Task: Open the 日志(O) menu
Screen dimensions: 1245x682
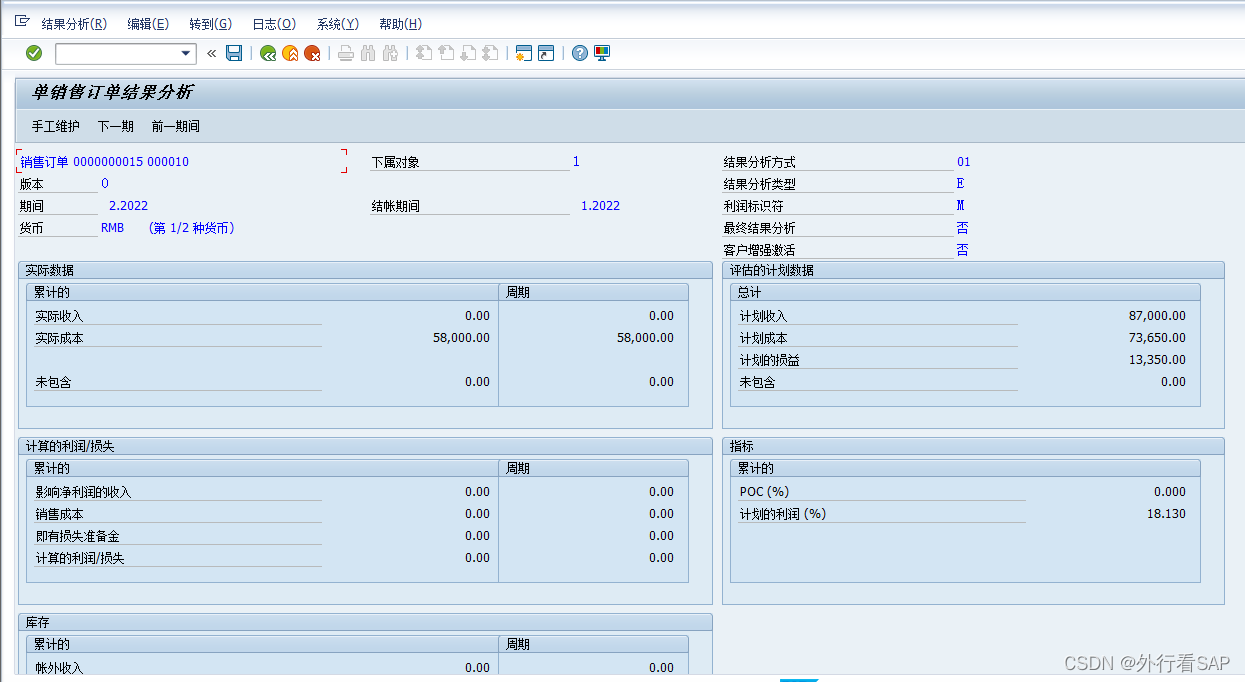Action: click(273, 24)
